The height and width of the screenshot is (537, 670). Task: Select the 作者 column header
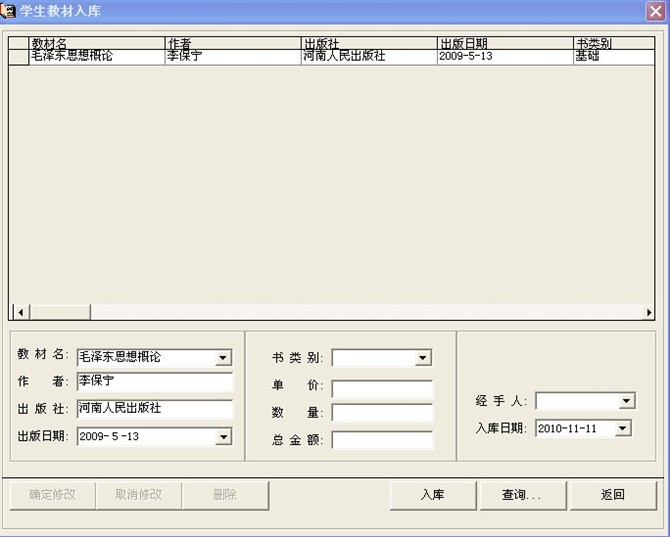pos(233,43)
